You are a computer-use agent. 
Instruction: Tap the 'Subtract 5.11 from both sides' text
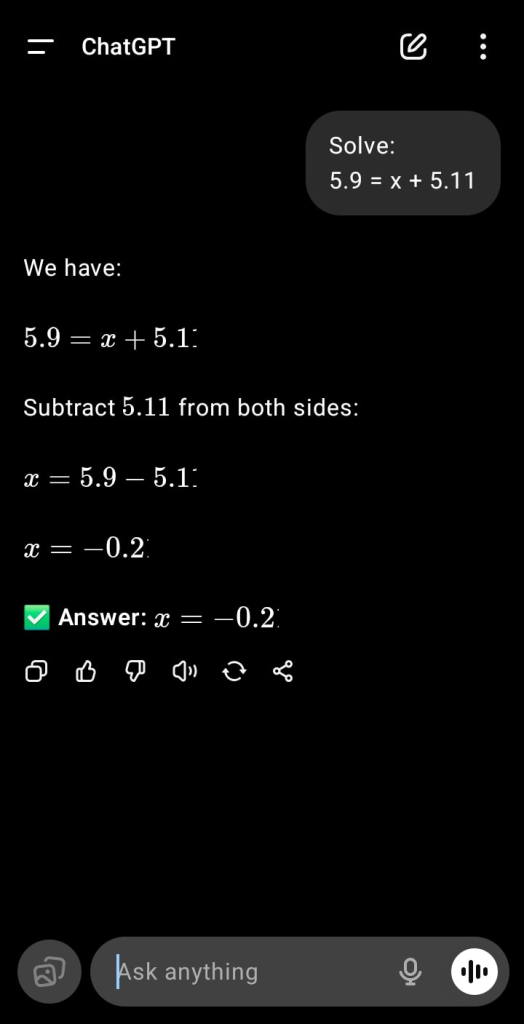tap(191, 408)
